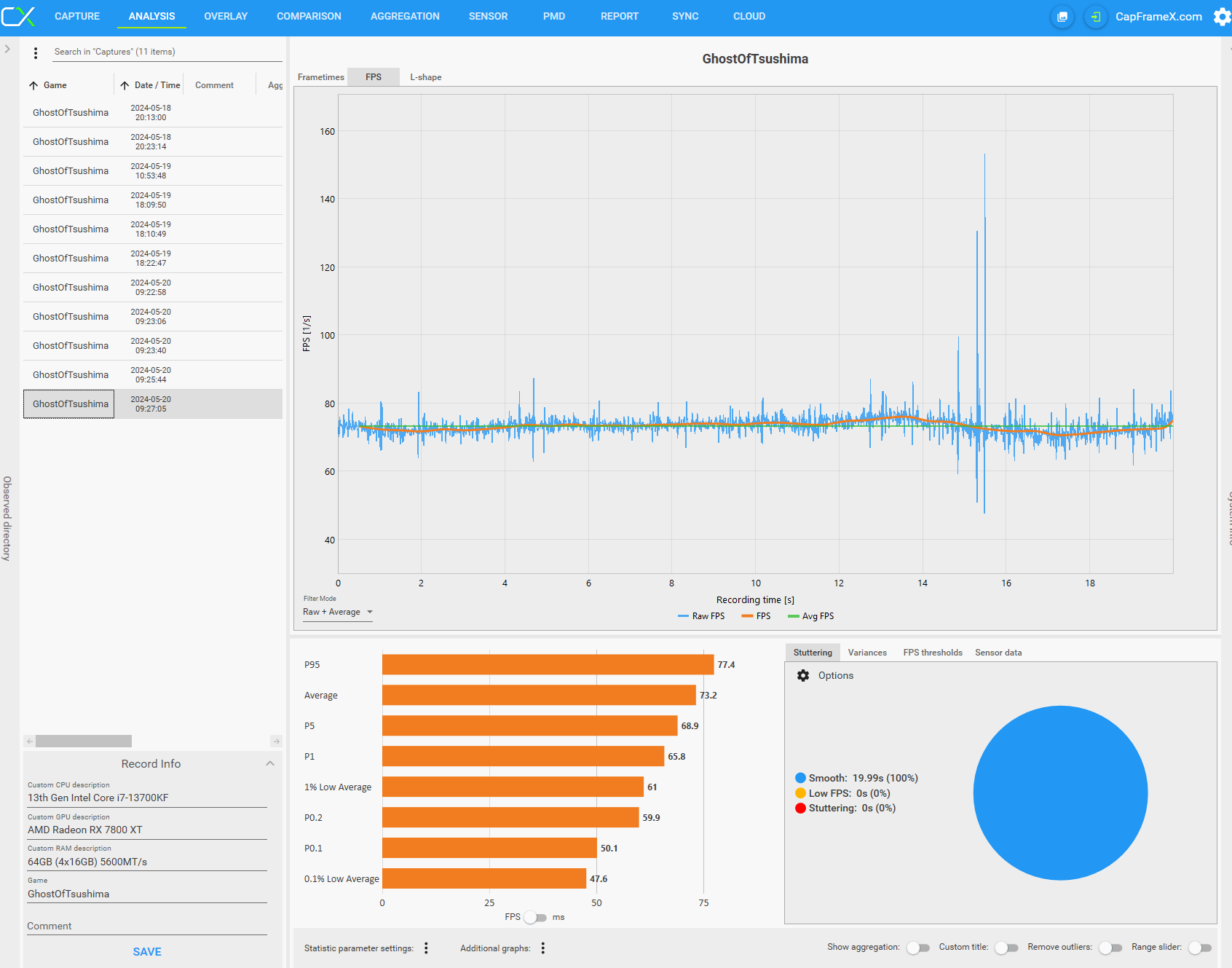
Task: Enable Custom title switch
Action: pyautogui.click(x=1006, y=948)
